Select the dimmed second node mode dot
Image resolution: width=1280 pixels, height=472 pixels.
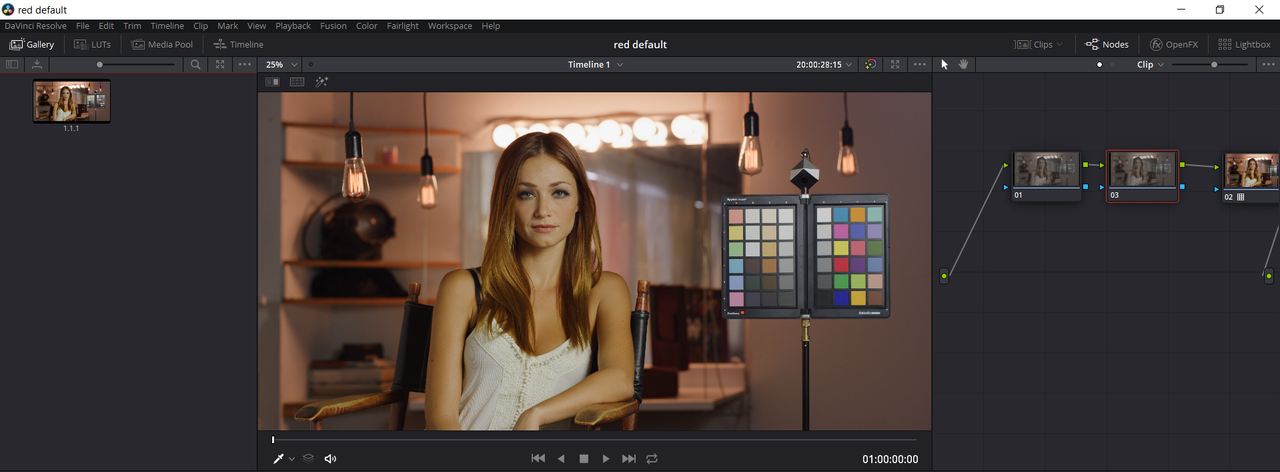coord(1111,64)
